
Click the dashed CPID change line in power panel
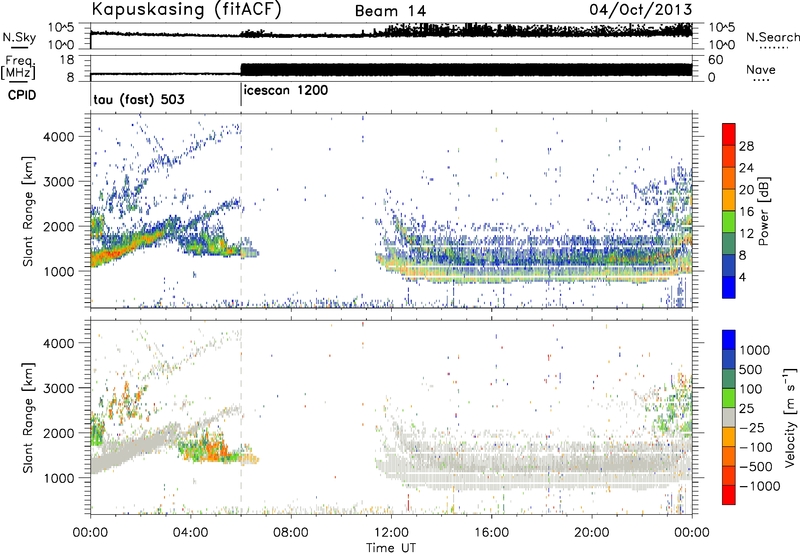[x=241, y=211]
